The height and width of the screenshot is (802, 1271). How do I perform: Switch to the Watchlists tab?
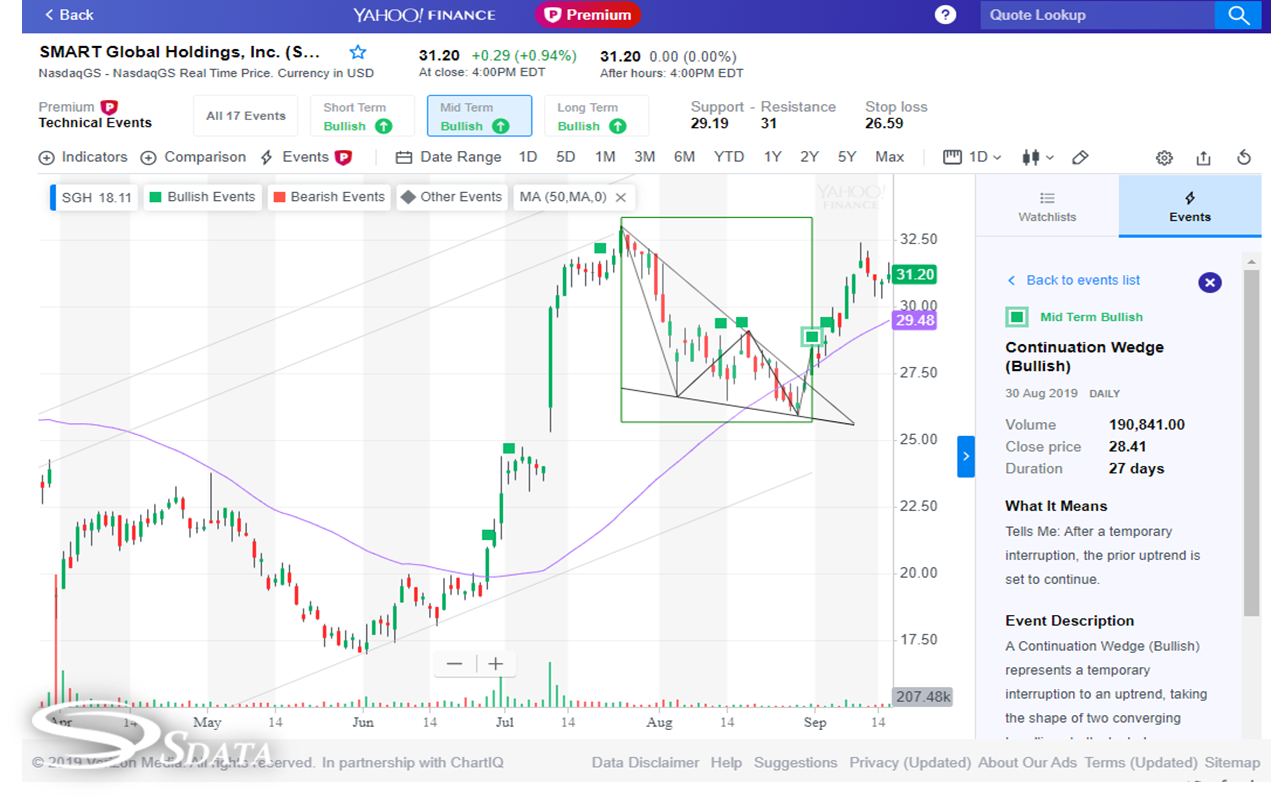coord(1046,206)
